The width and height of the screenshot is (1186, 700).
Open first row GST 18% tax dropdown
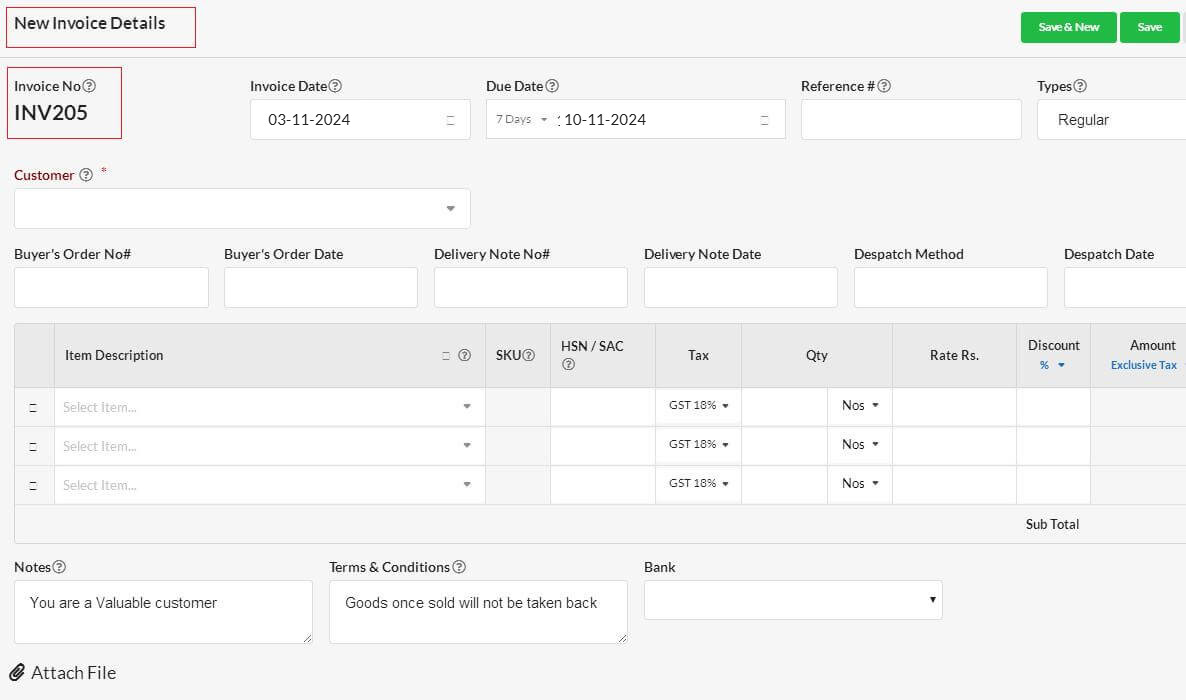[698, 406]
